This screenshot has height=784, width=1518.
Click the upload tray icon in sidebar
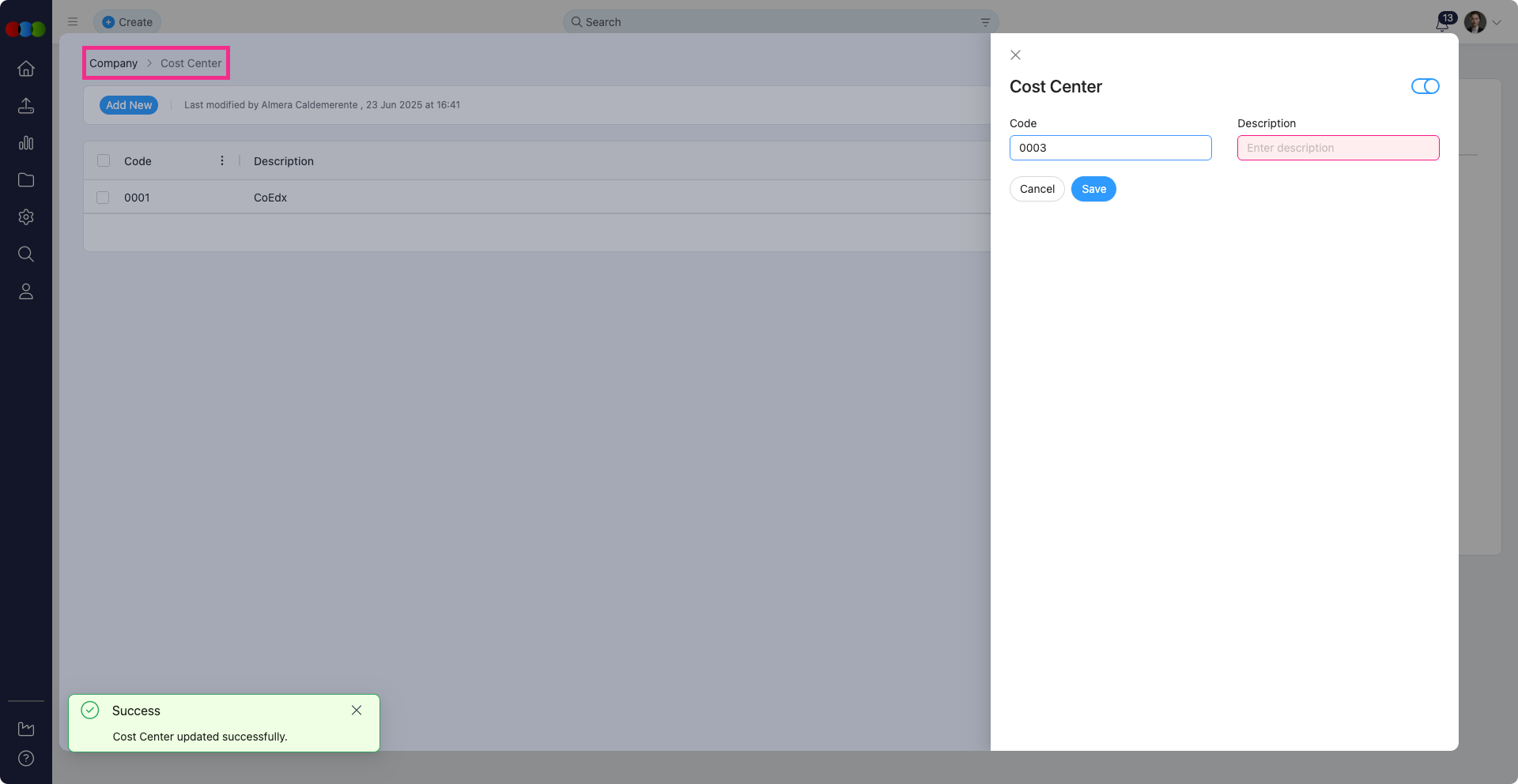pos(26,106)
